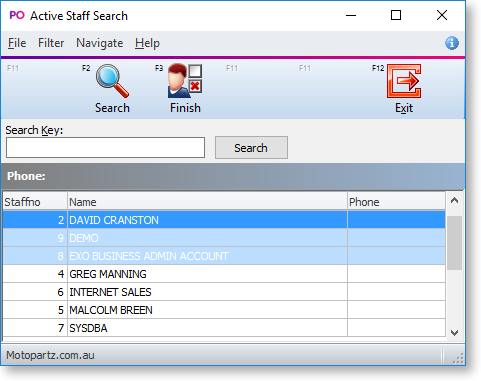Click the vertical scrollbar thumb
The height and width of the screenshot is (381, 481).
[x=454, y=243]
